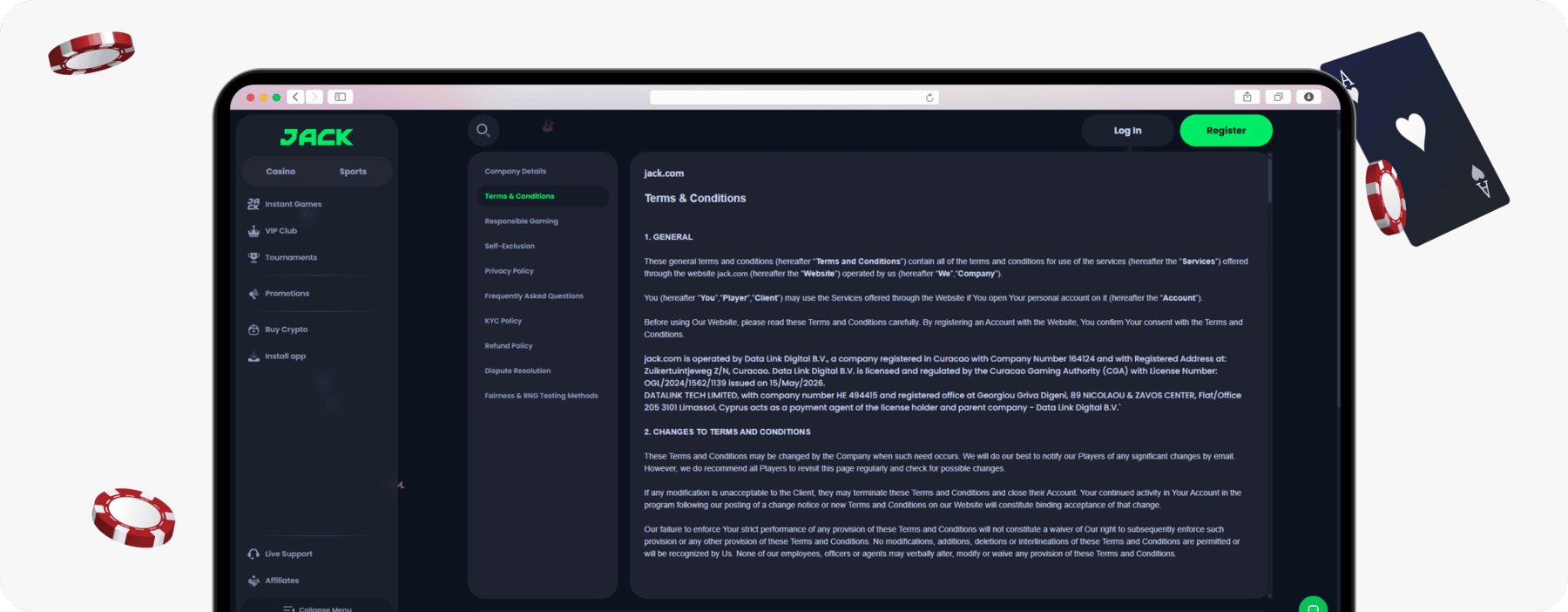Screen dimensions: 1568x612
Task: Toggle the browser sidebar icon
Action: point(341,97)
